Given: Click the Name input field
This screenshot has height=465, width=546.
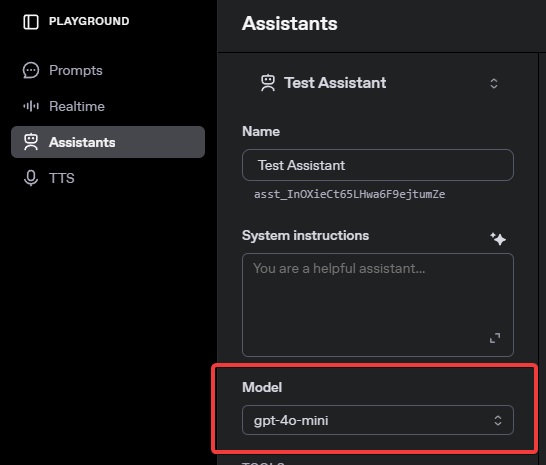Looking at the screenshot, I should [x=378, y=165].
